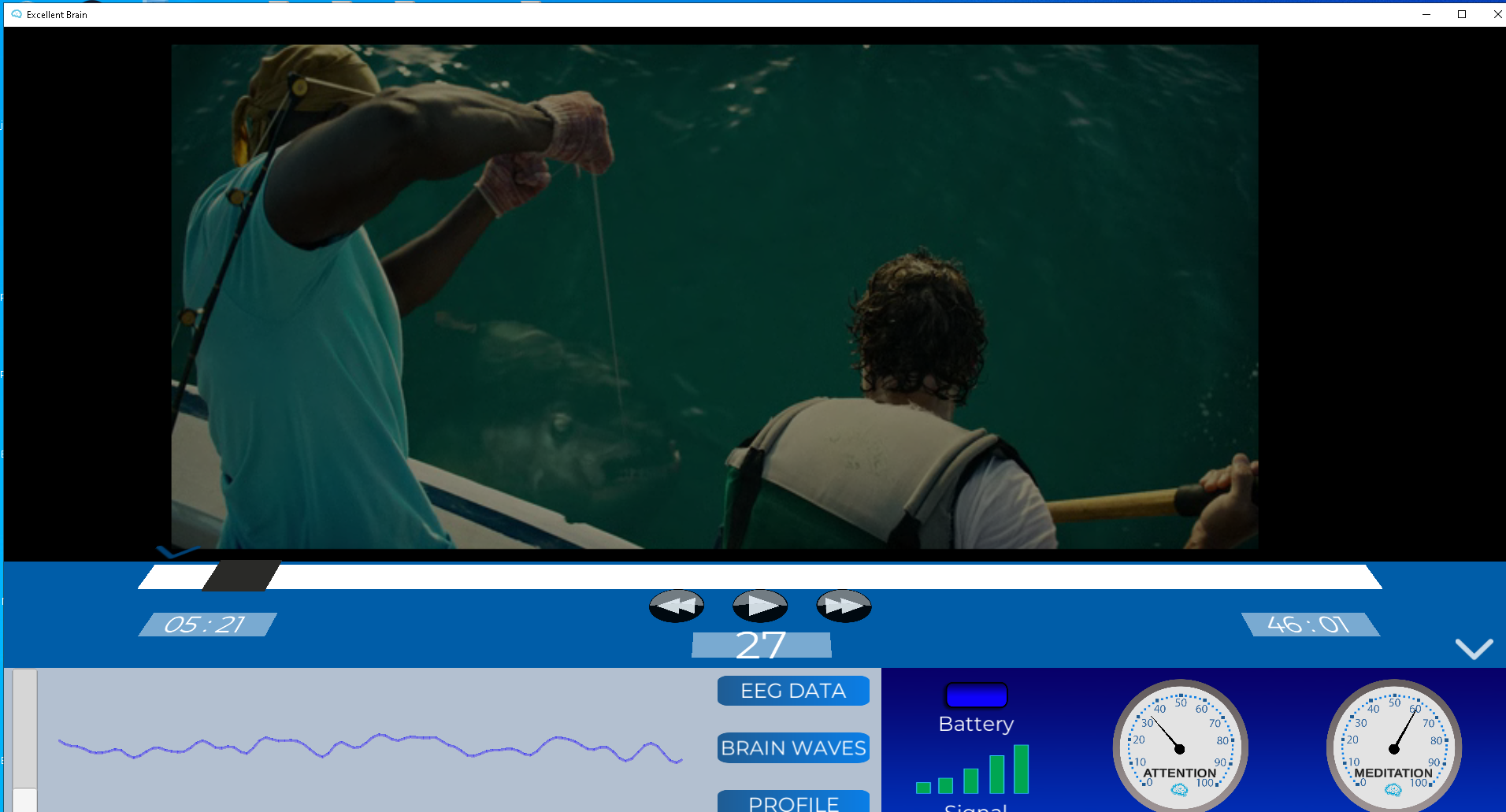Click the MEDITATION gauge dial

click(x=1393, y=747)
